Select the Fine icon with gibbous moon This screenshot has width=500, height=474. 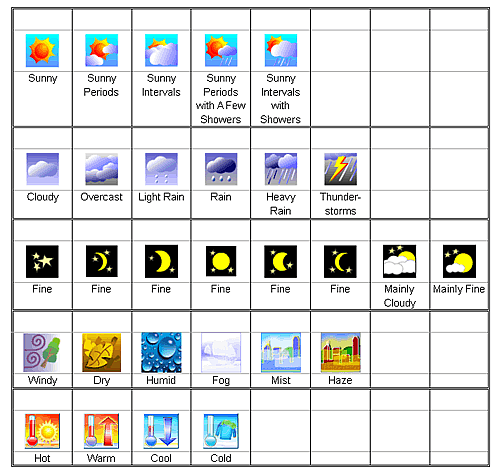click(x=281, y=261)
